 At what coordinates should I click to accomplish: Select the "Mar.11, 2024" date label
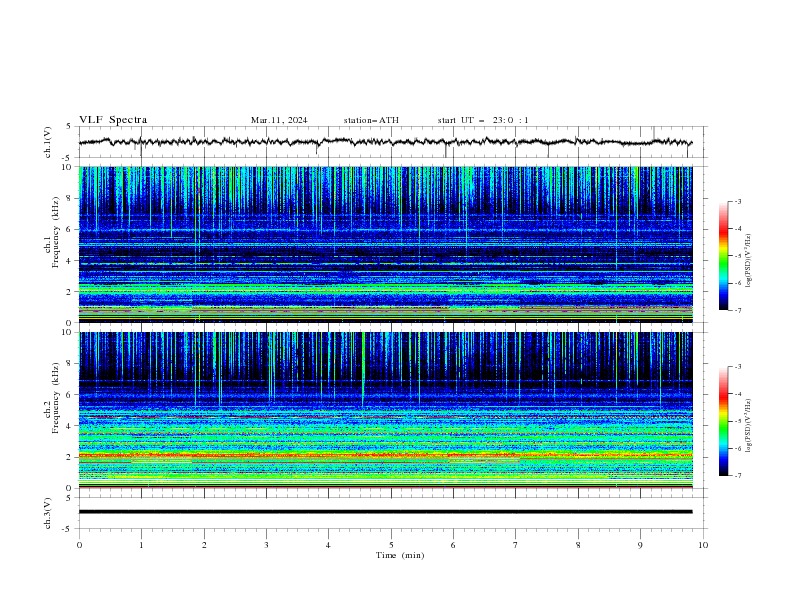279,120
